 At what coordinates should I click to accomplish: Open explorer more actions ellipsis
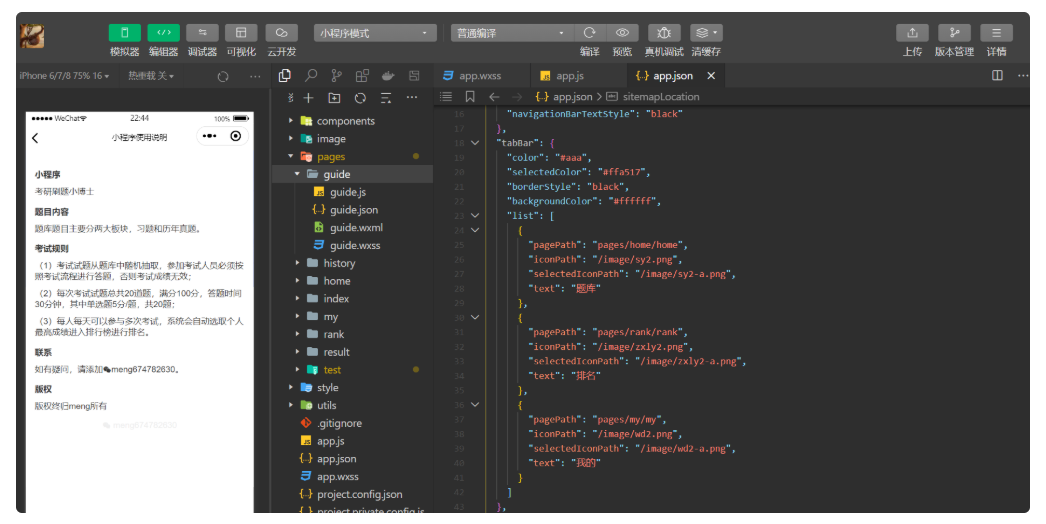click(412, 97)
